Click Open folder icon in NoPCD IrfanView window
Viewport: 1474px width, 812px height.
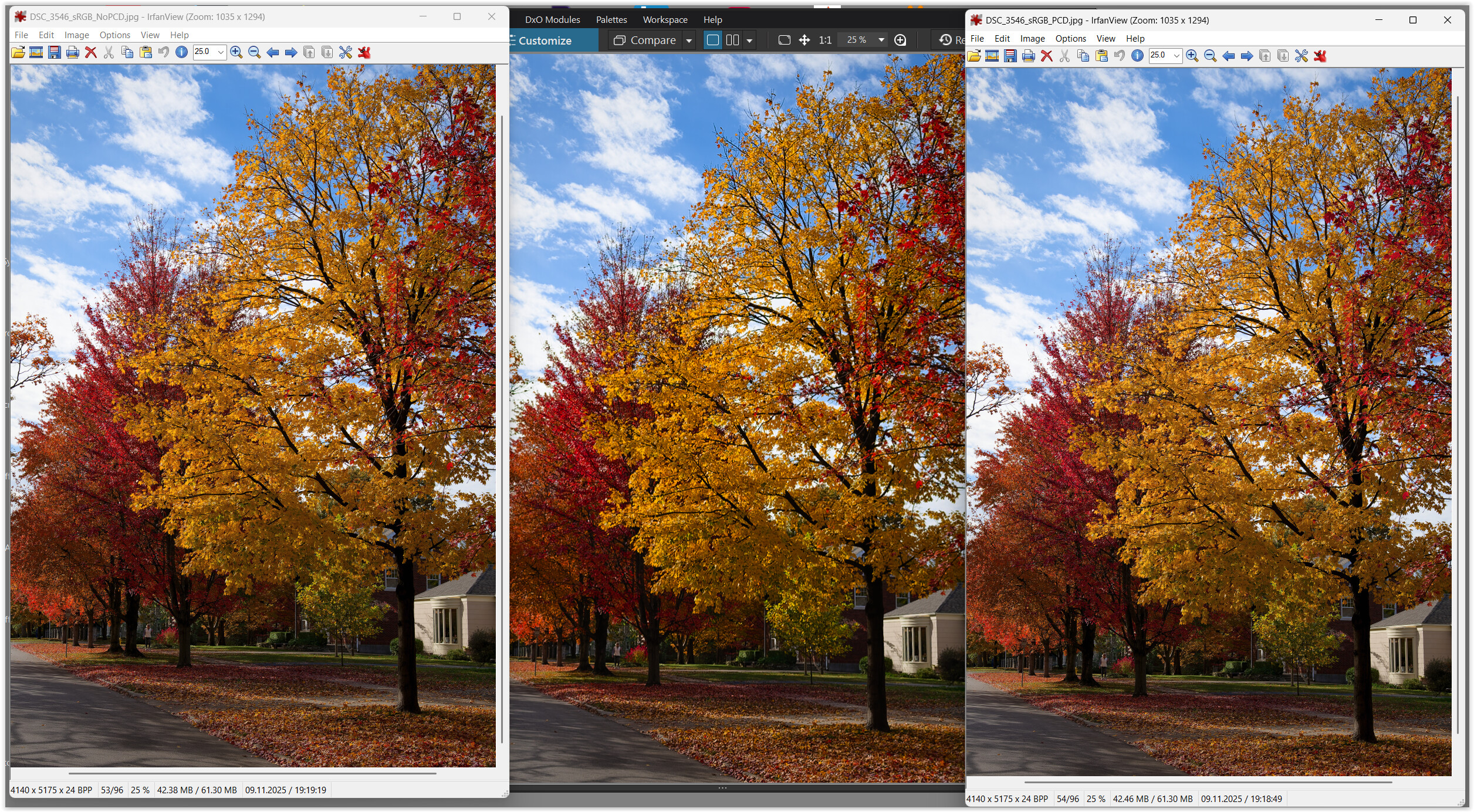coord(18,53)
